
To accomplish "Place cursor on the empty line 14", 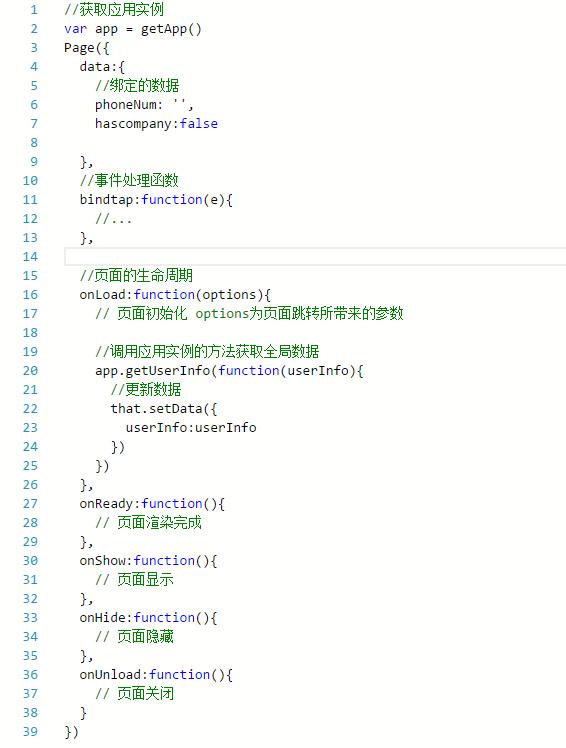I will pyautogui.click(x=315, y=257).
